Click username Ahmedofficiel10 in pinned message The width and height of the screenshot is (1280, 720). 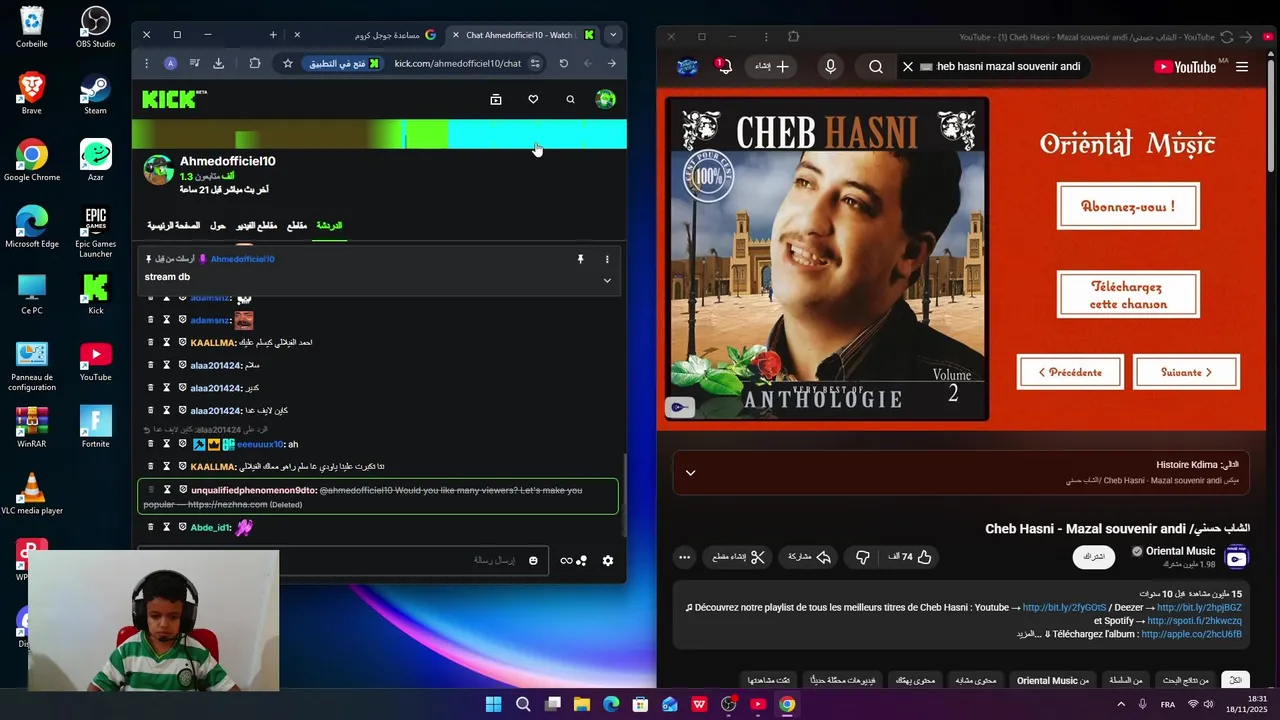[x=243, y=259]
